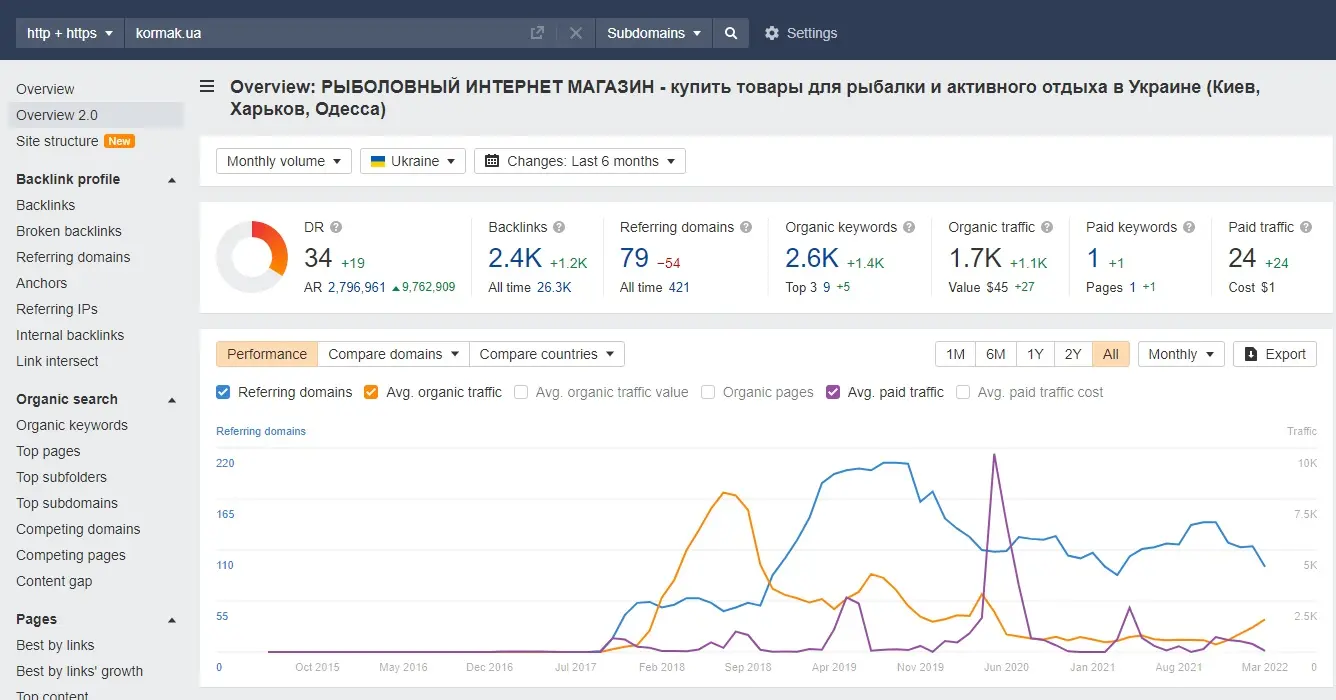Open the Monthly volume dropdown
1336x700 pixels.
[x=284, y=161]
